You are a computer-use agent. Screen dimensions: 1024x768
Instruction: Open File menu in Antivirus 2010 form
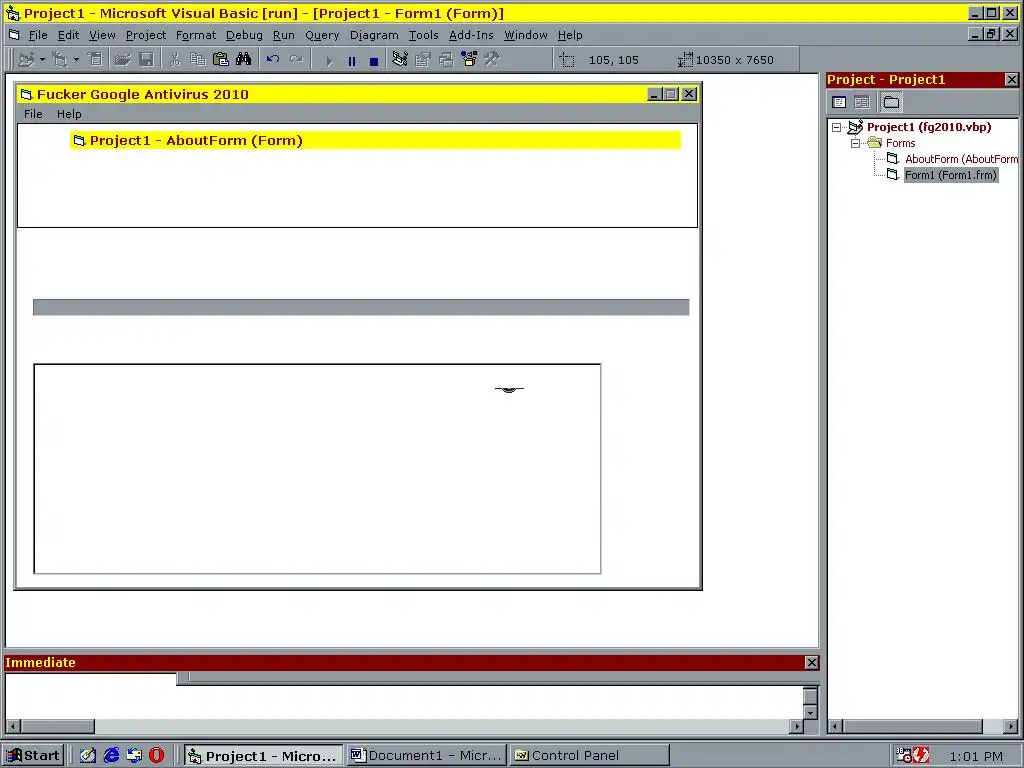[x=33, y=114]
